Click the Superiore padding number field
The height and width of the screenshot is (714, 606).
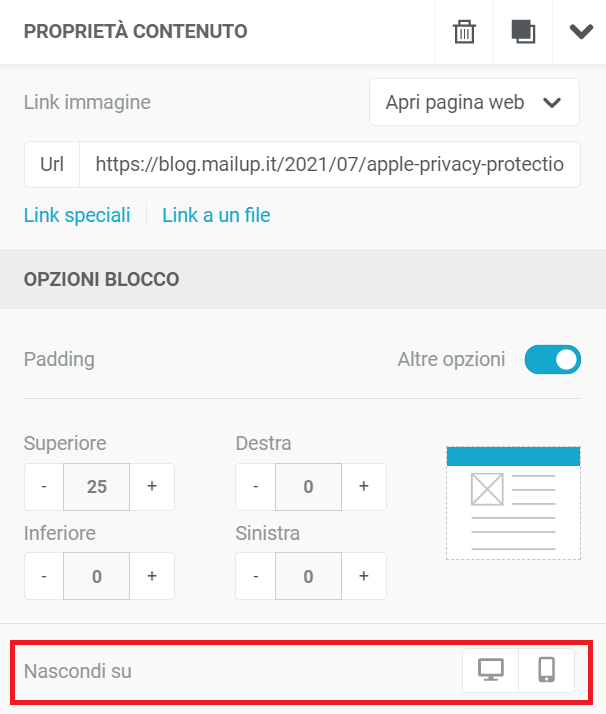(97, 487)
